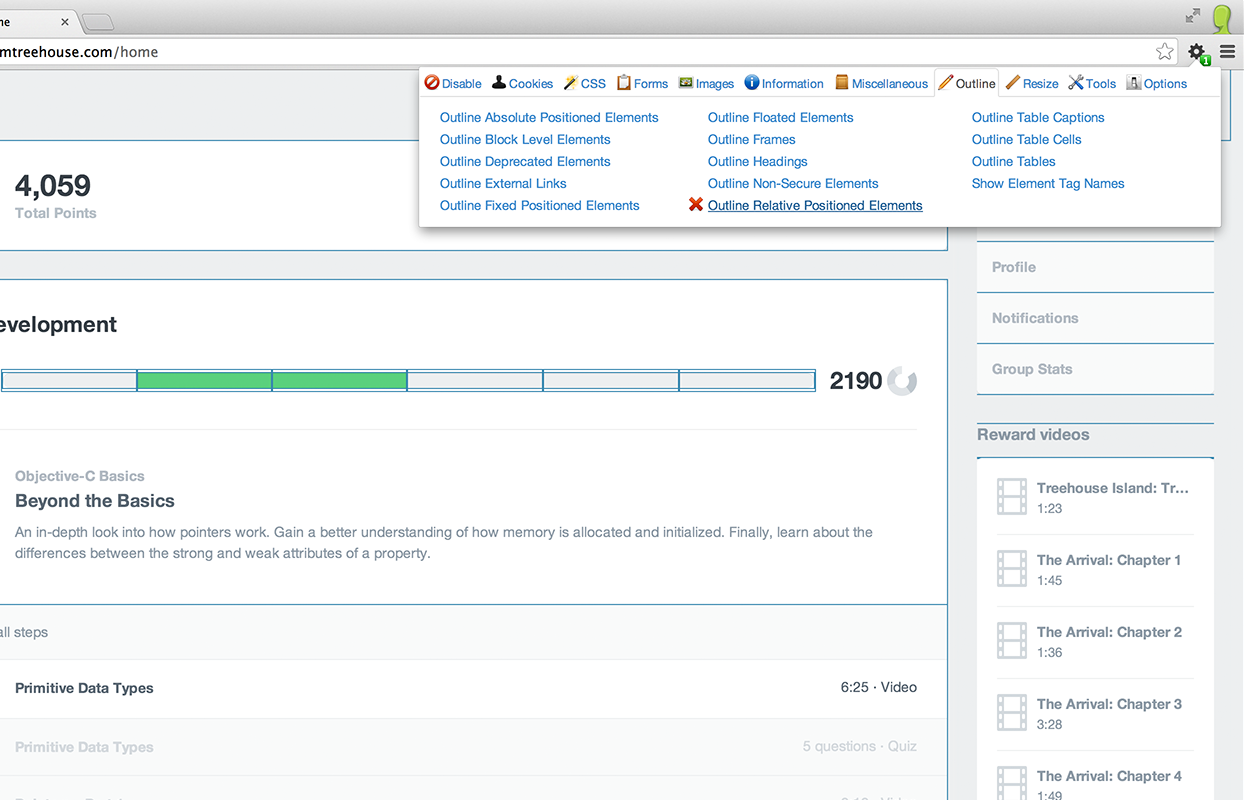1244x800 pixels.
Task: Open the Chrome hamburger menu
Action: (x=1227, y=52)
